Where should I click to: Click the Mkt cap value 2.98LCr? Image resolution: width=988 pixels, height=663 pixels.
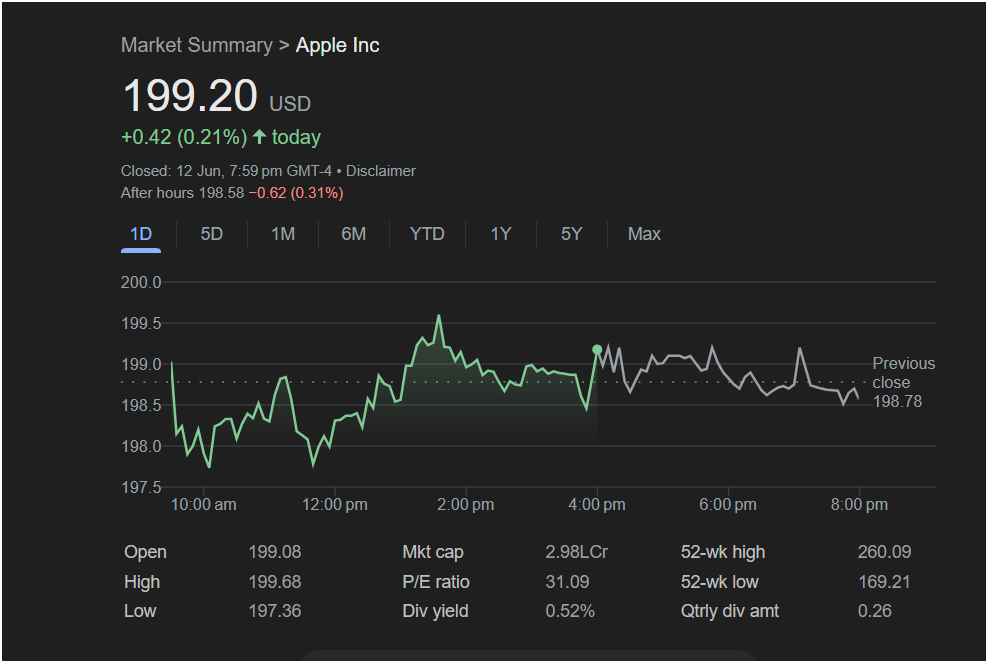point(577,552)
